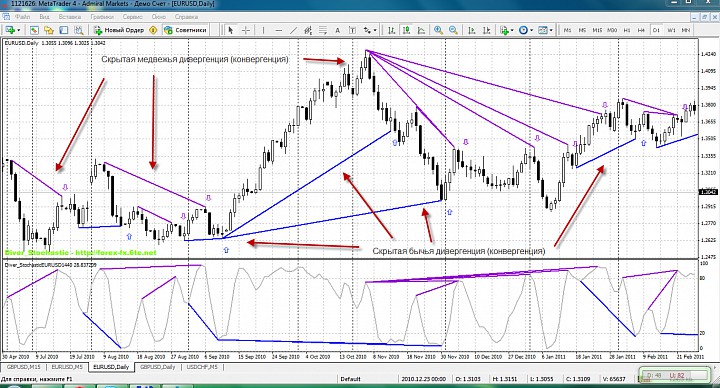Select the M15 timeframe
720x388 pixels.
click(x=597, y=30)
